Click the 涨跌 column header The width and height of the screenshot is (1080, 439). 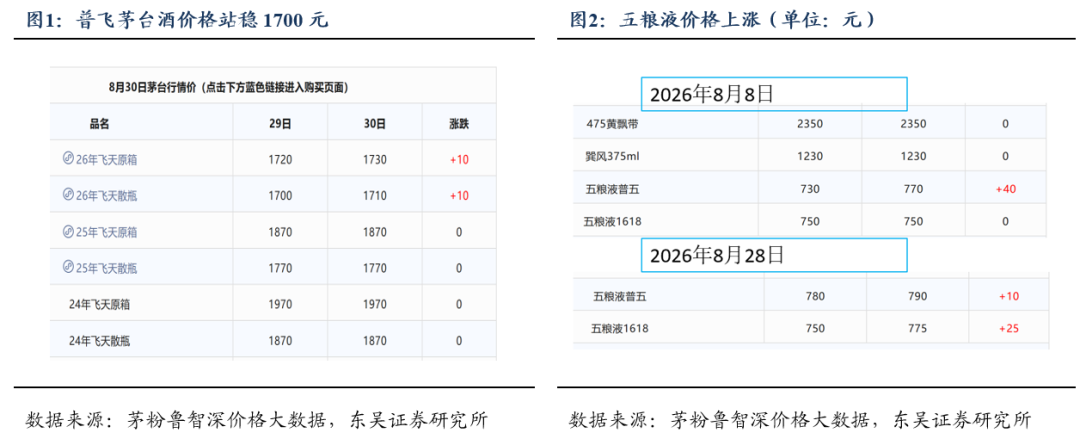459,124
